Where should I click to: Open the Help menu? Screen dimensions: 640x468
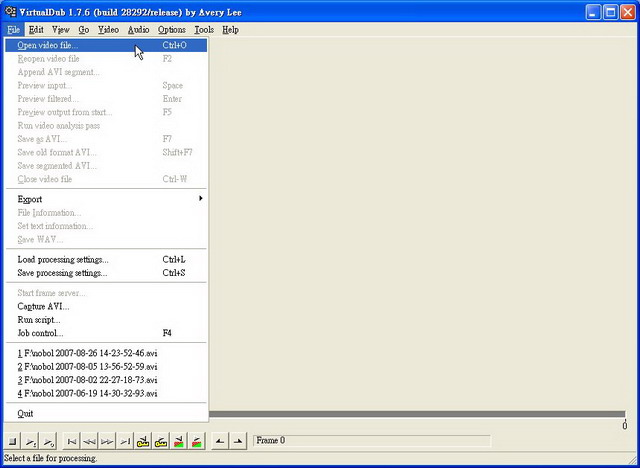click(x=230, y=30)
